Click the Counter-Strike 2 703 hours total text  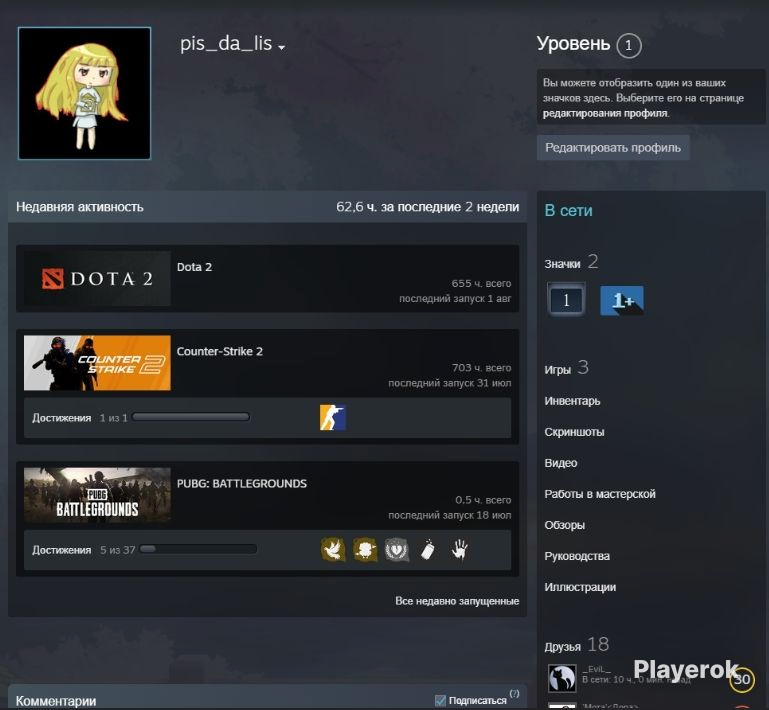pyautogui.click(x=481, y=368)
